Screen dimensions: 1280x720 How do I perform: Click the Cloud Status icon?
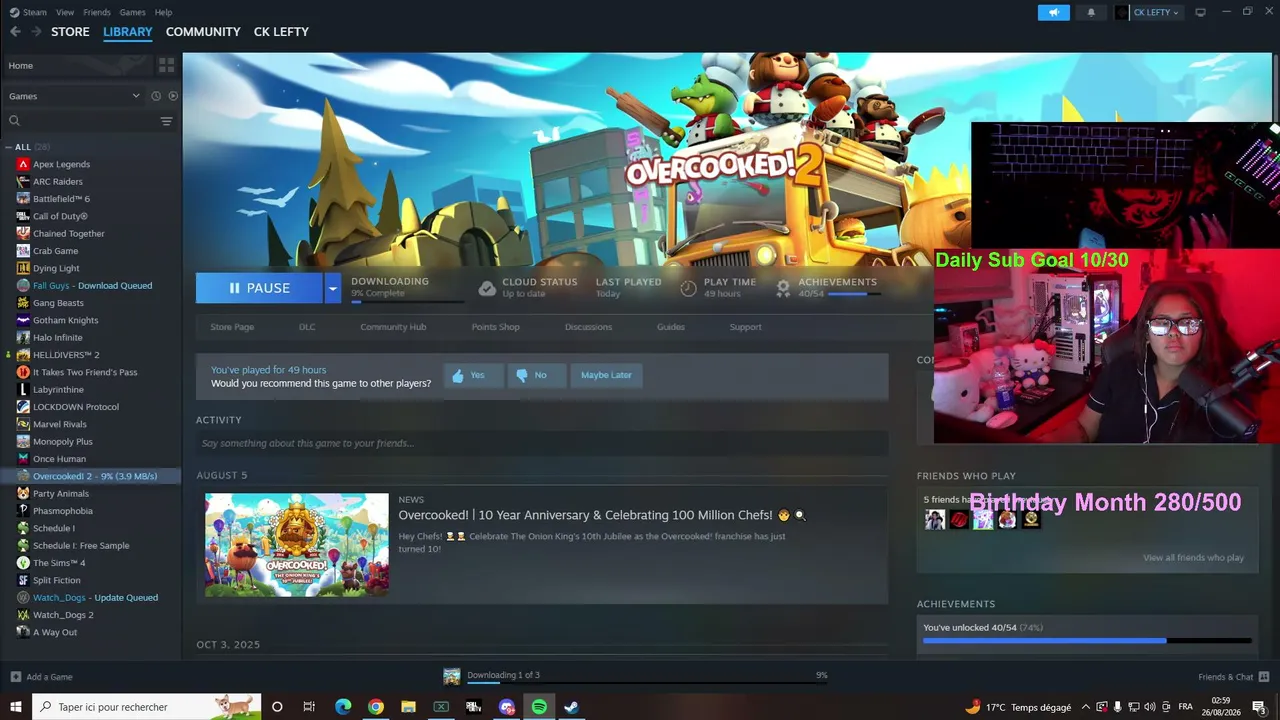(x=487, y=288)
